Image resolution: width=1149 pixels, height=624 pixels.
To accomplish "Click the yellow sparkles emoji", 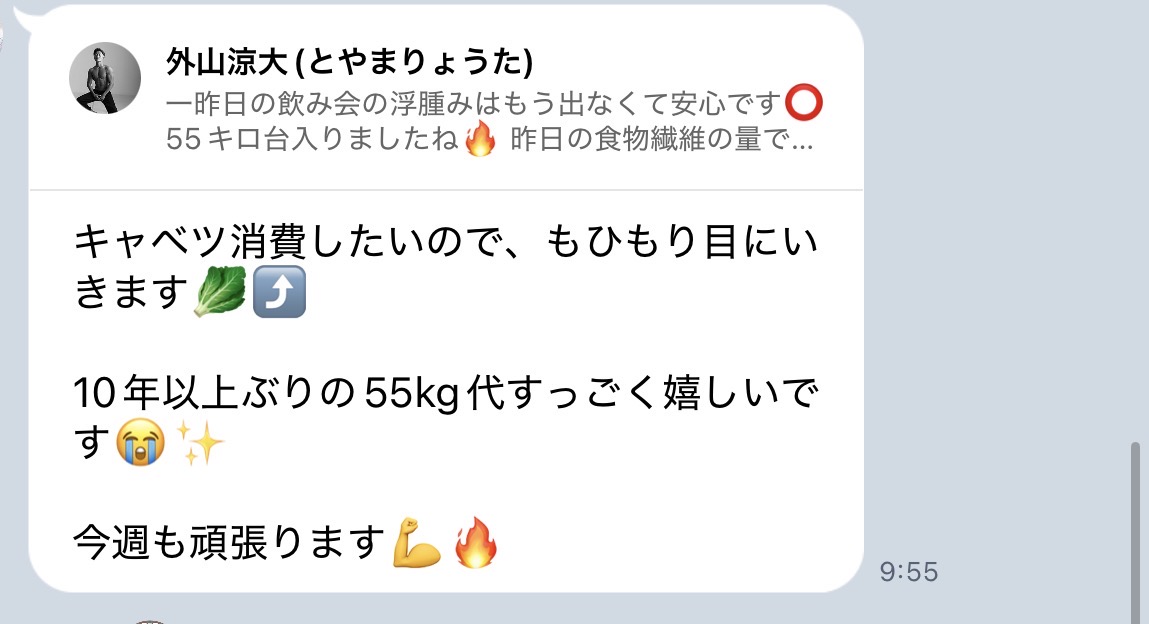I will [200, 442].
